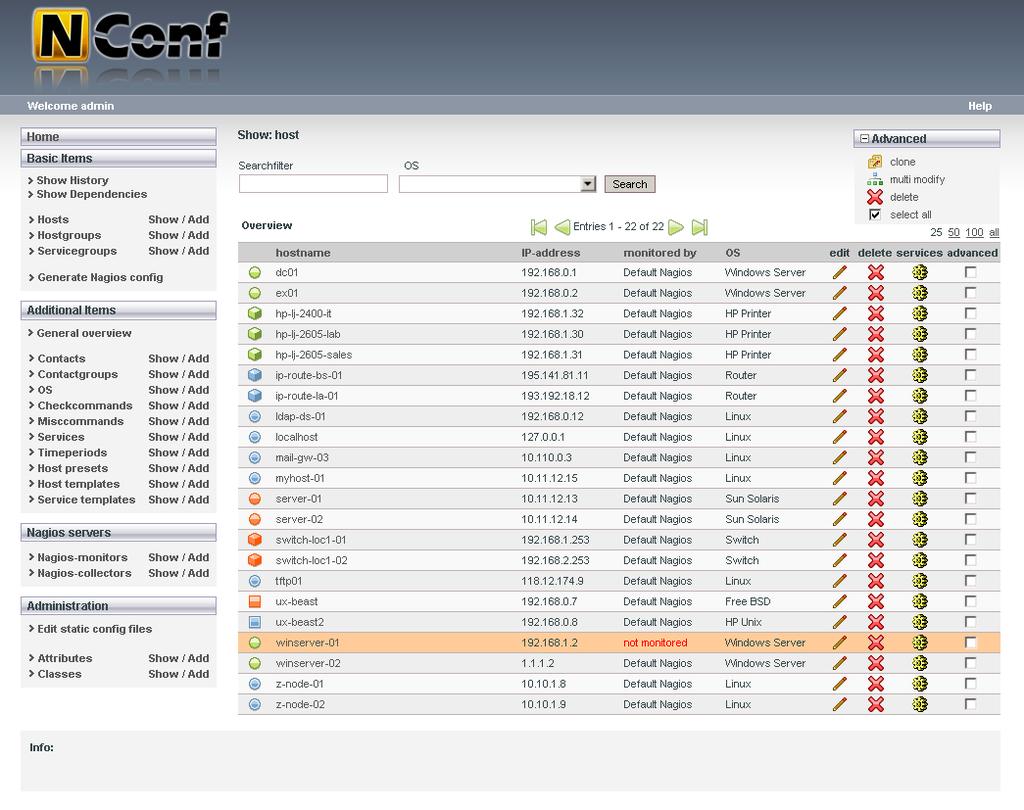
Task: Delete switch-loc1-01 host
Action: pyautogui.click(x=875, y=540)
